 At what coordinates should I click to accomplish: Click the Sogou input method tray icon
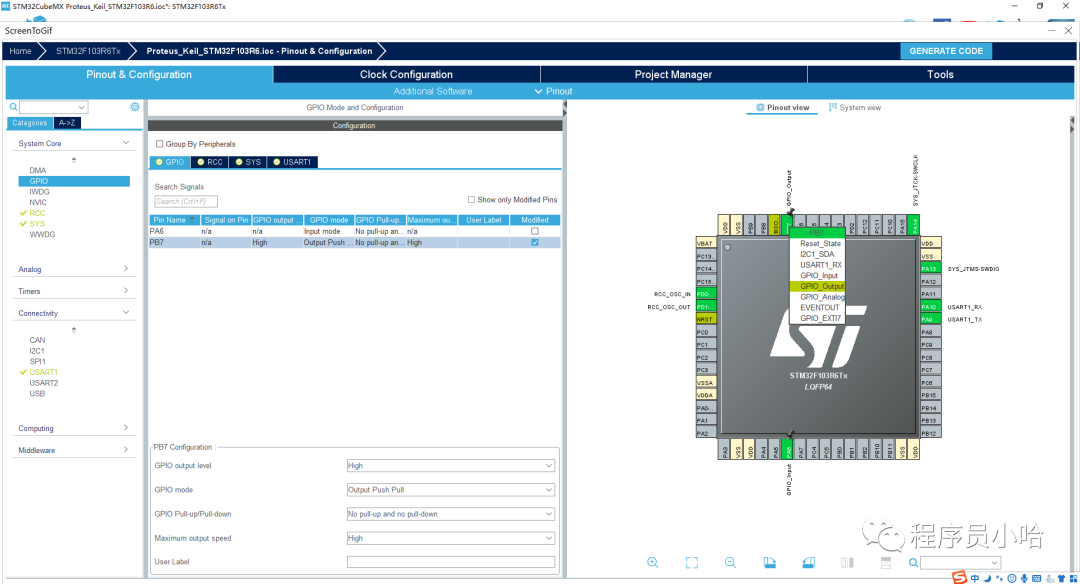(x=959, y=577)
